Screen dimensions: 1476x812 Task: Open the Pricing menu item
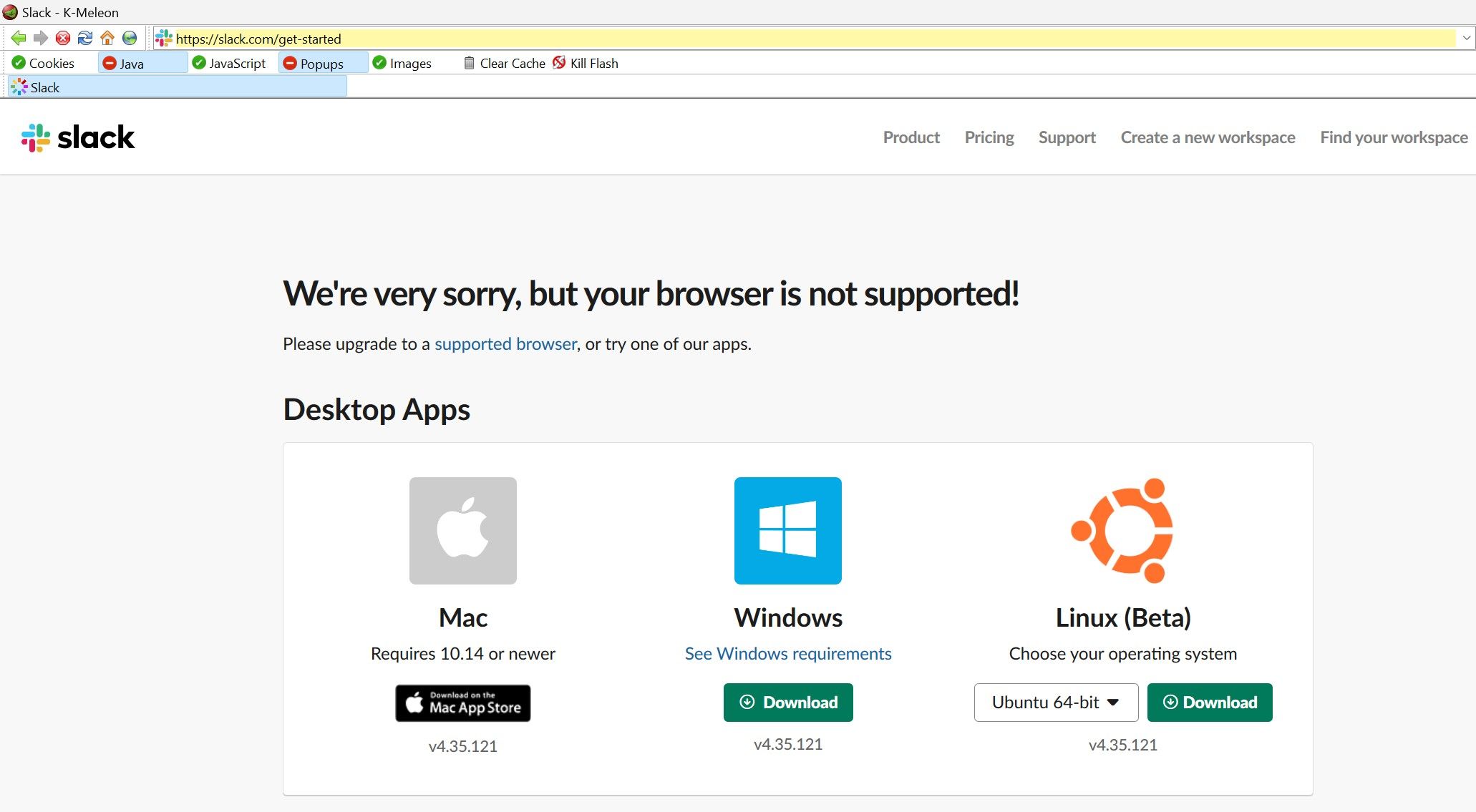(x=989, y=137)
